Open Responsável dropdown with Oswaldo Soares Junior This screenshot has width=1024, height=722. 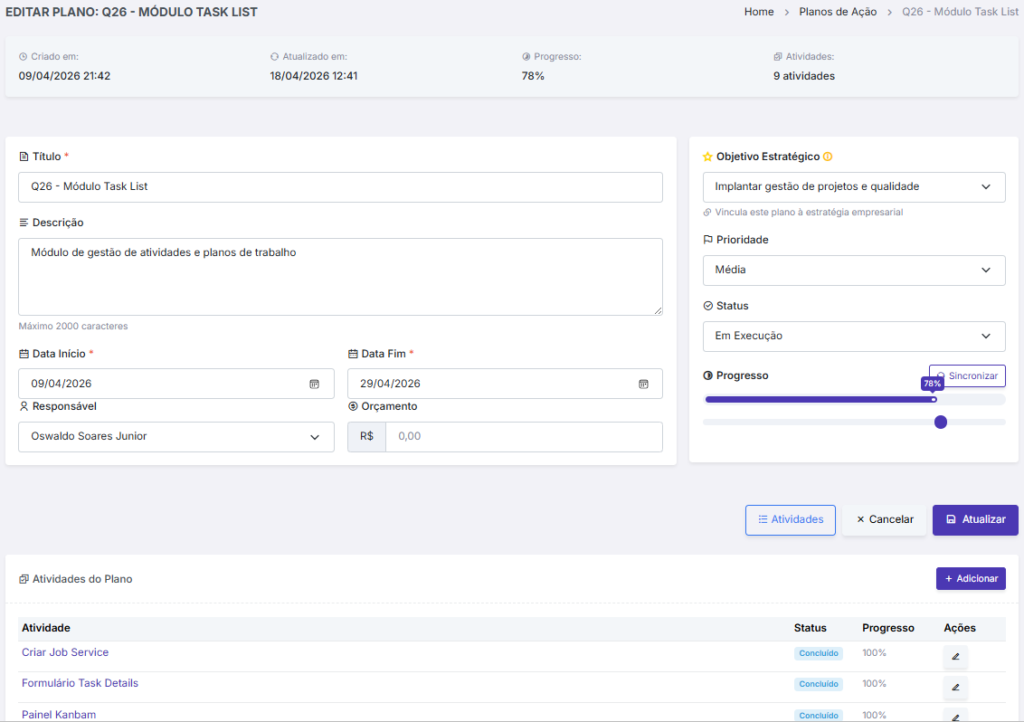[176, 437]
